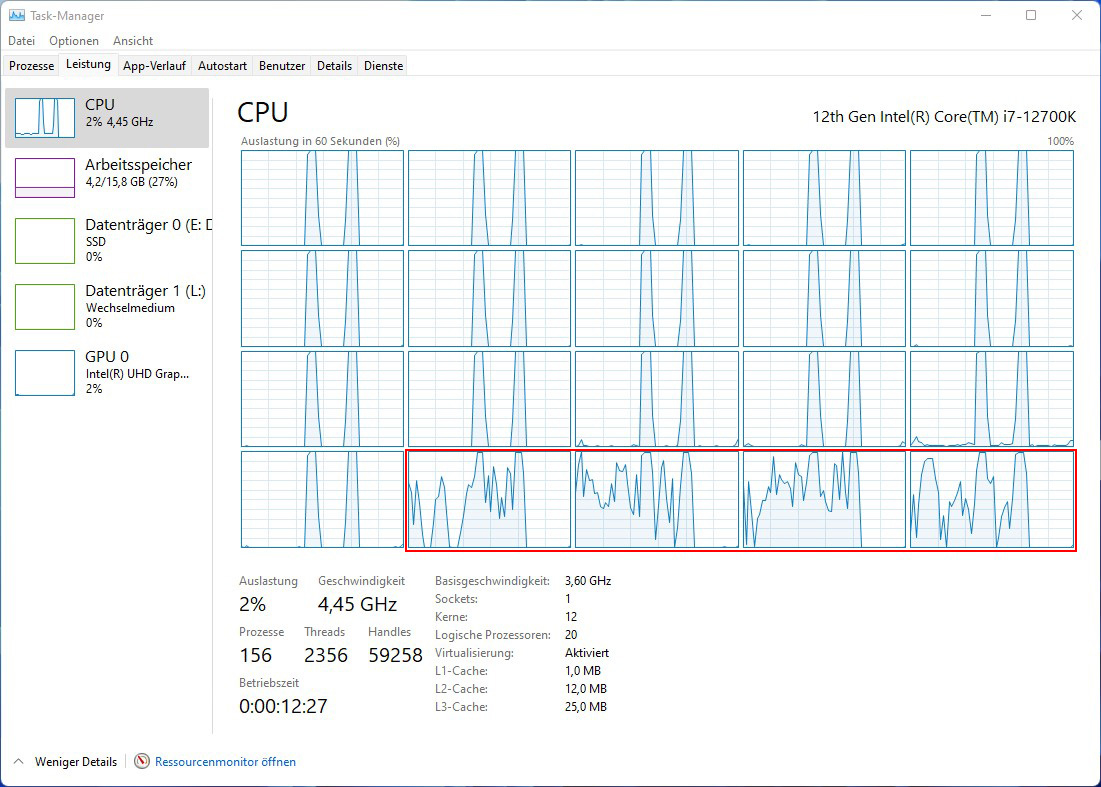The image size is (1101, 787).
Task: Open the Optionen menu
Action: point(74,41)
